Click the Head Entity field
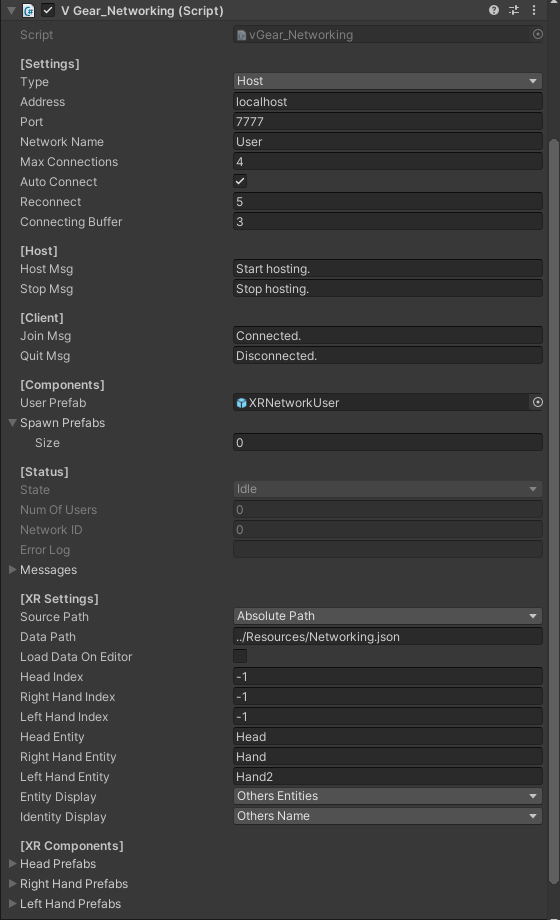 [387, 736]
